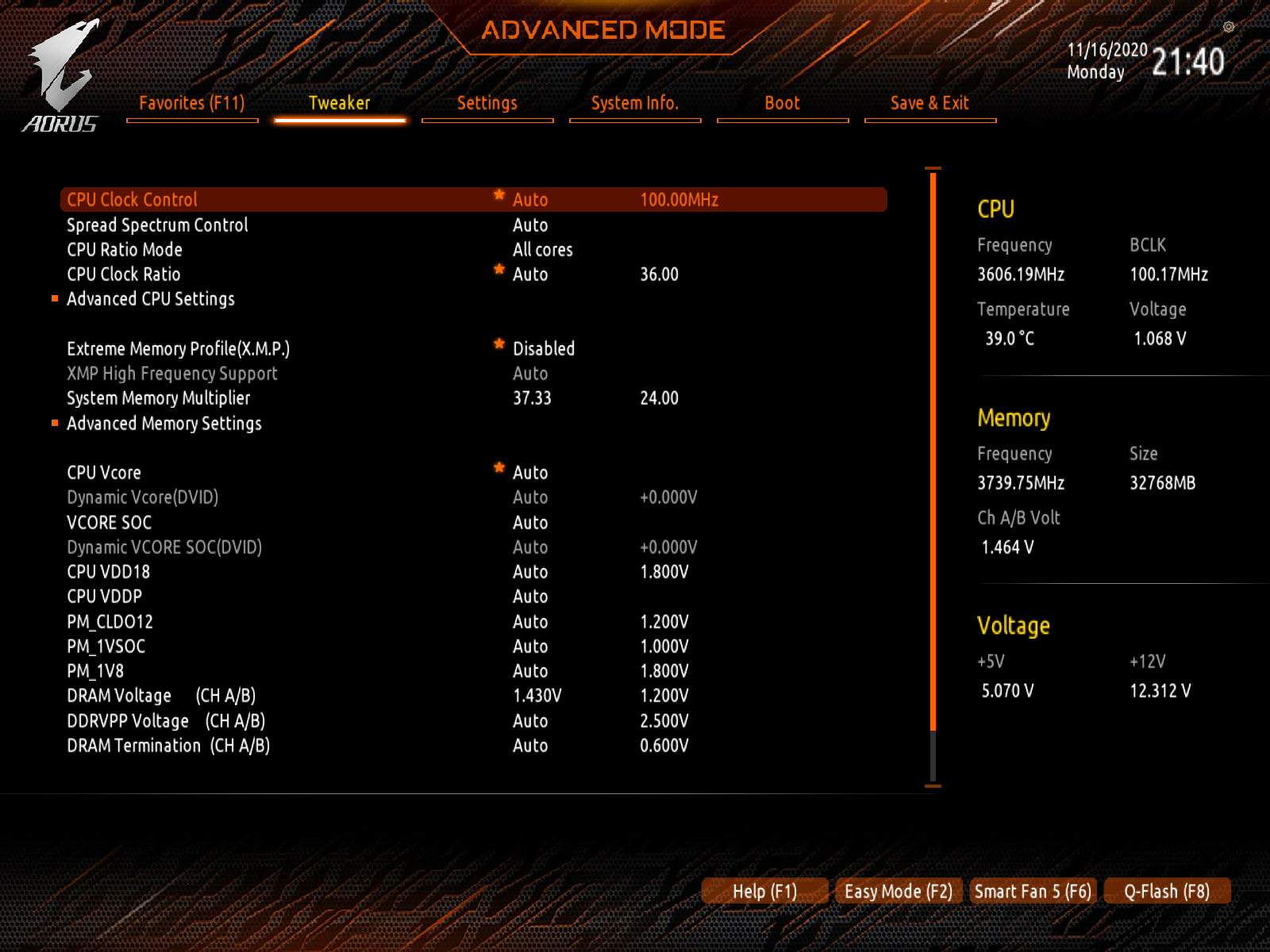Click the CPU voltage 1.068 V reading

[x=1160, y=339]
